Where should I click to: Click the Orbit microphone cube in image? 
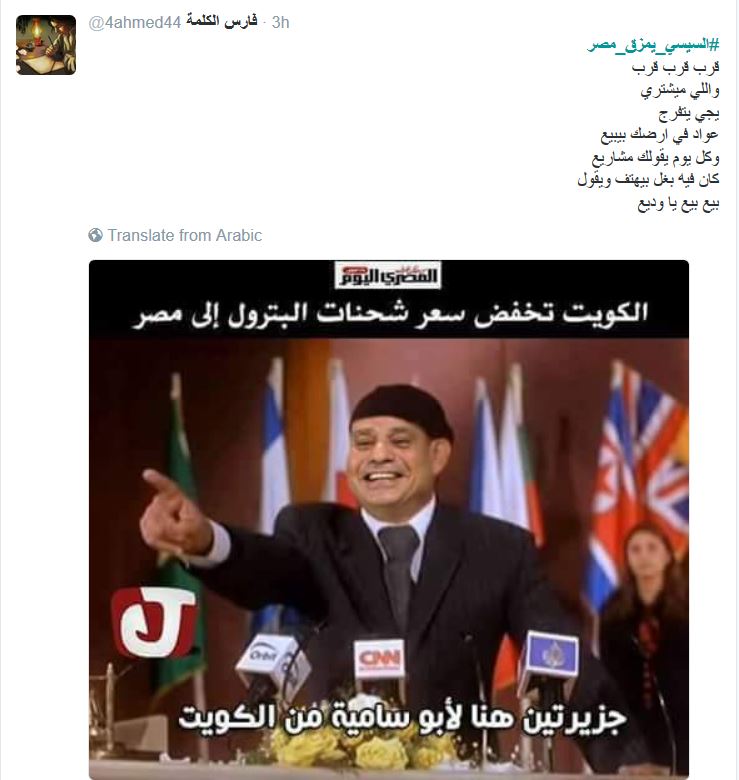tap(270, 658)
